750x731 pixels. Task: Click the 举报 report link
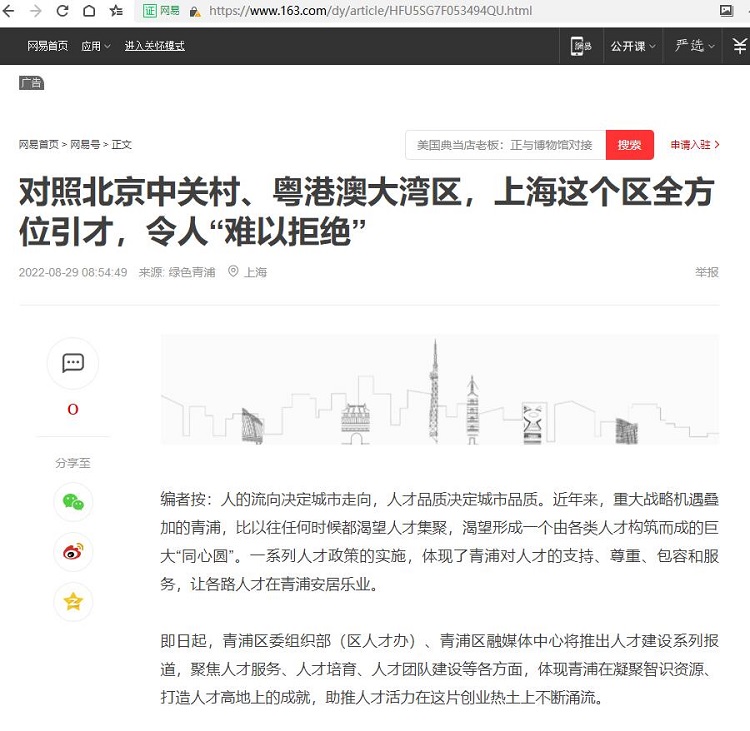(x=706, y=272)
